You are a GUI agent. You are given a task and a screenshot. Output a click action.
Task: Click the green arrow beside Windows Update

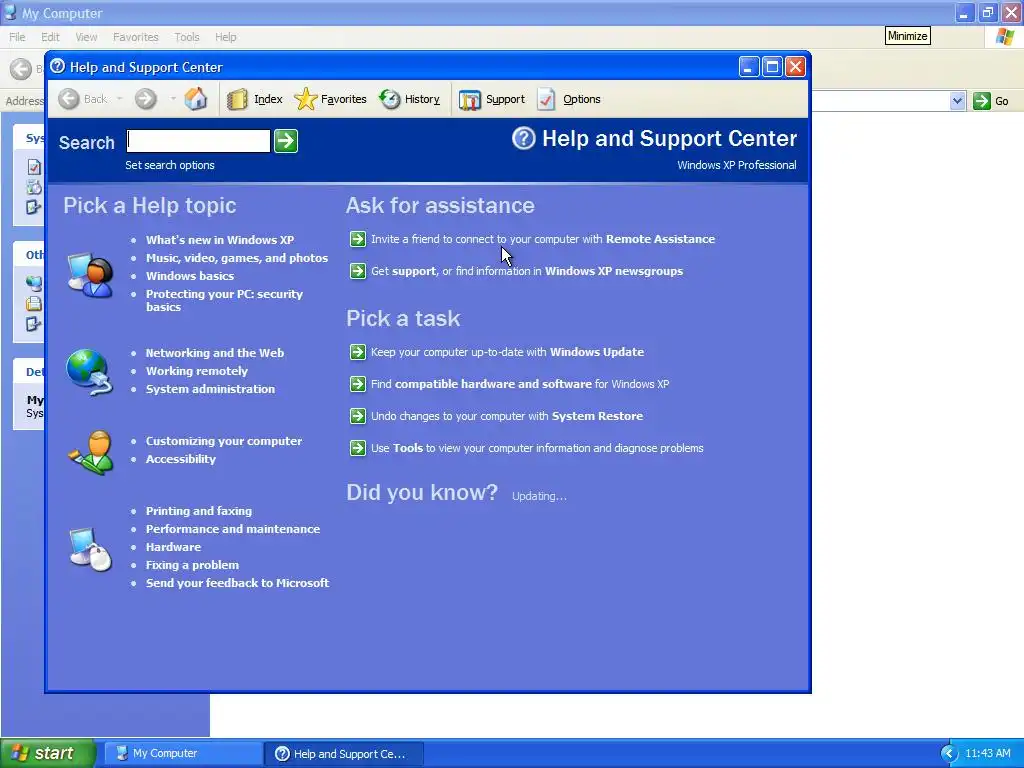[x=358, y=352]
